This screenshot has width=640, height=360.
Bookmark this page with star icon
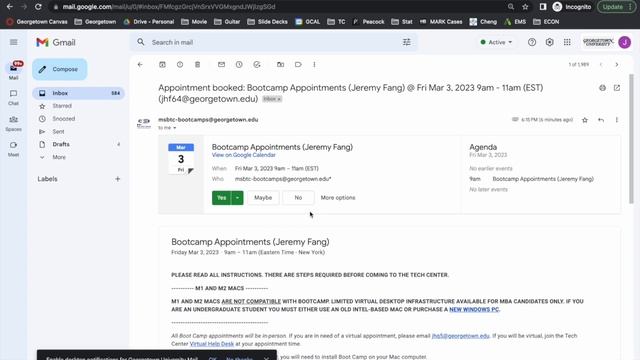pos(525,7)
